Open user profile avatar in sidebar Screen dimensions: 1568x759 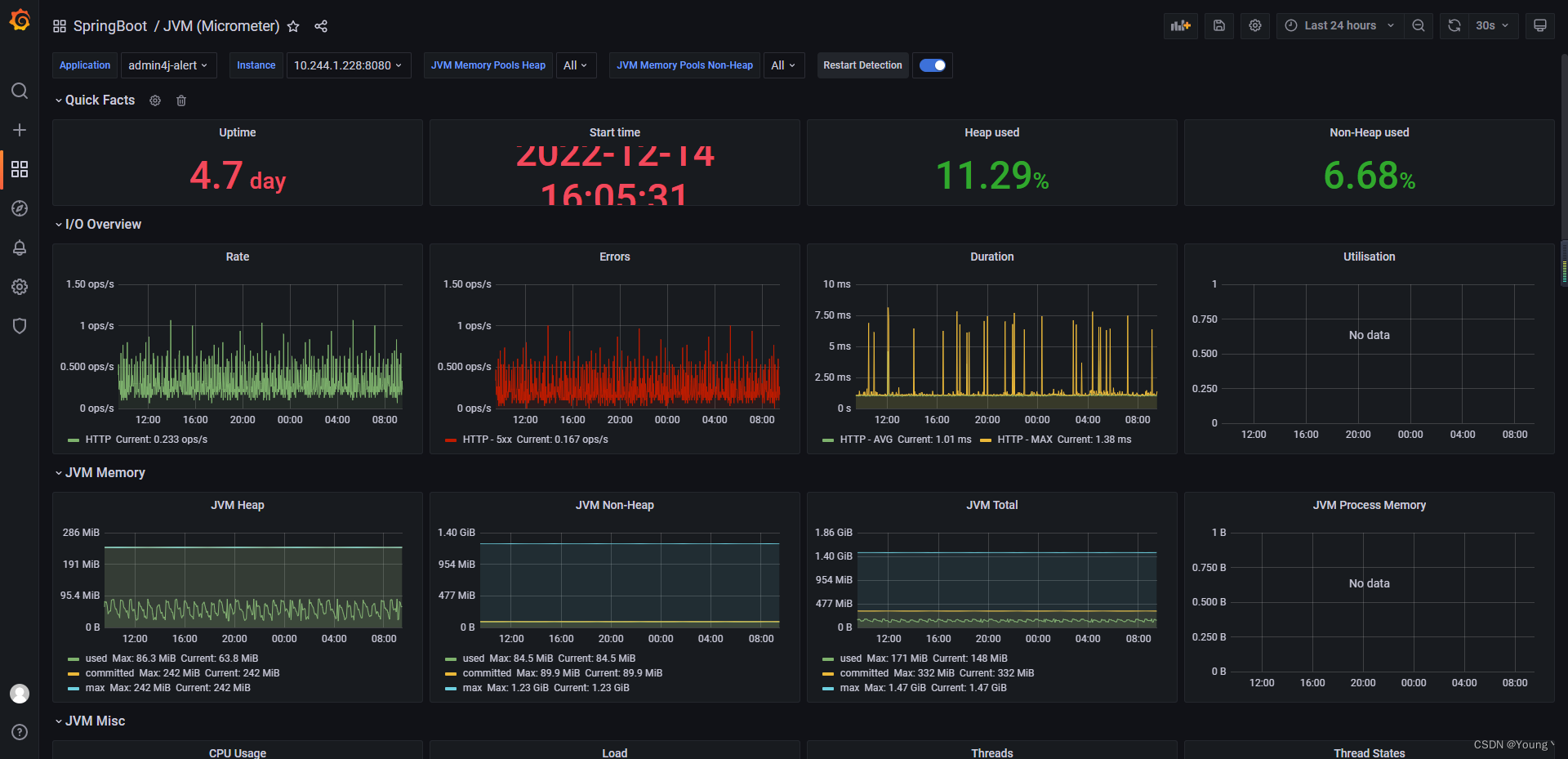[20, 694]
